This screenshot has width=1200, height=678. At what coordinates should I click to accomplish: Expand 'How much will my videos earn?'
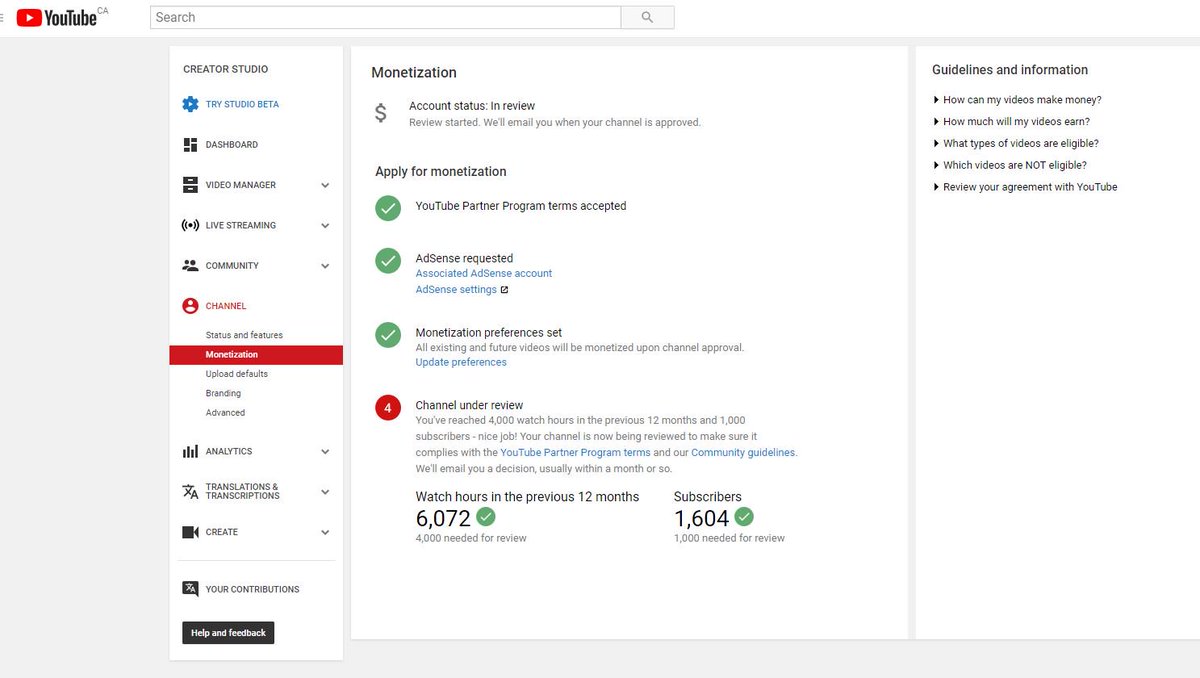tap(1011, 122)
